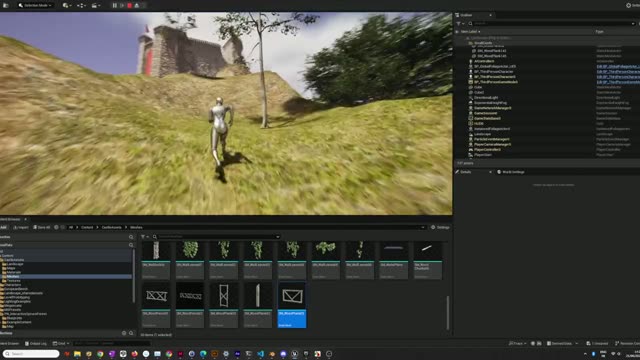Image resolution: width=640 pixels, height=360 pixels.
Task: Open Derived Data status menu
Action: (562, 344)
